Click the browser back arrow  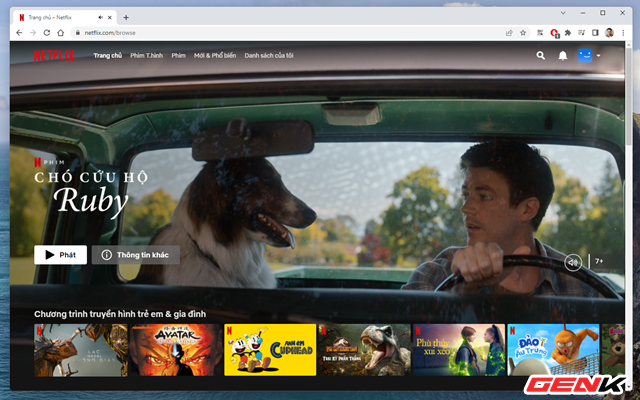pos(19,33)
